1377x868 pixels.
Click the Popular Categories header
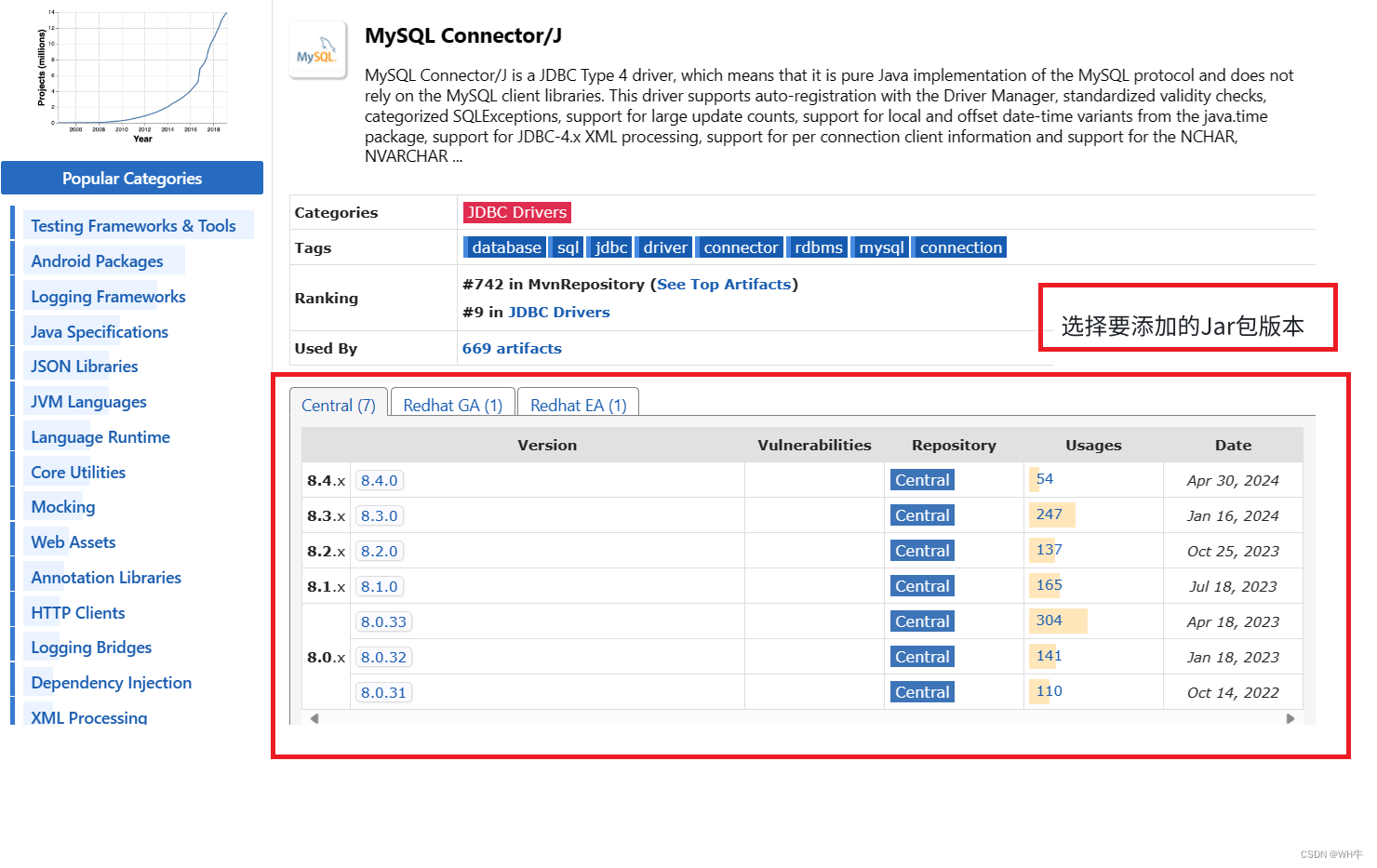tap(132, 178)
